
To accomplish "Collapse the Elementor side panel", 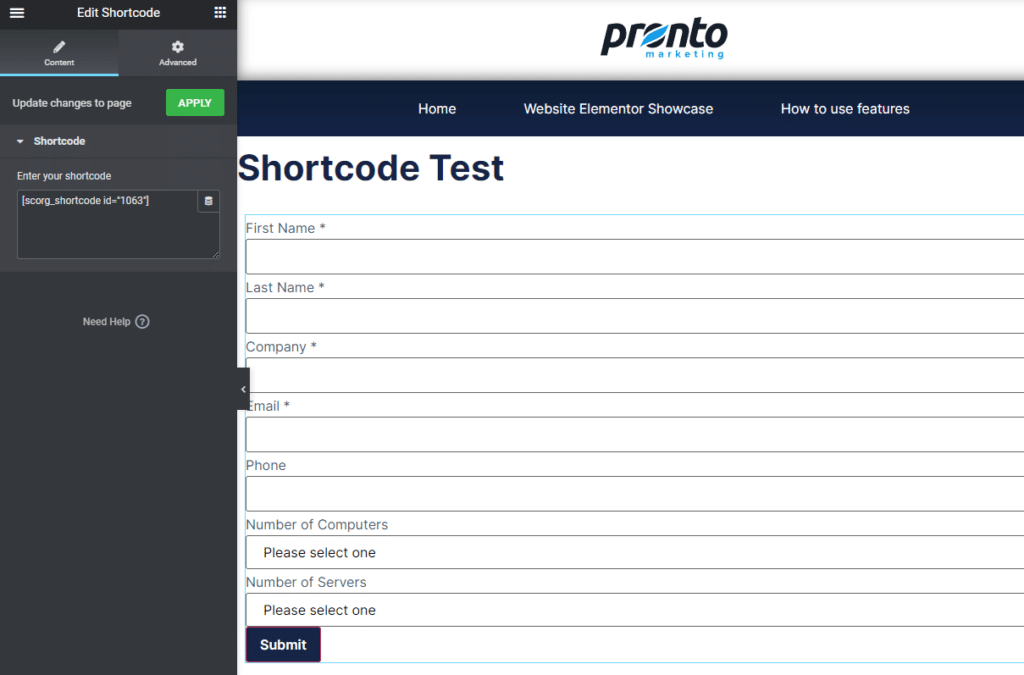I will [243, 389].
